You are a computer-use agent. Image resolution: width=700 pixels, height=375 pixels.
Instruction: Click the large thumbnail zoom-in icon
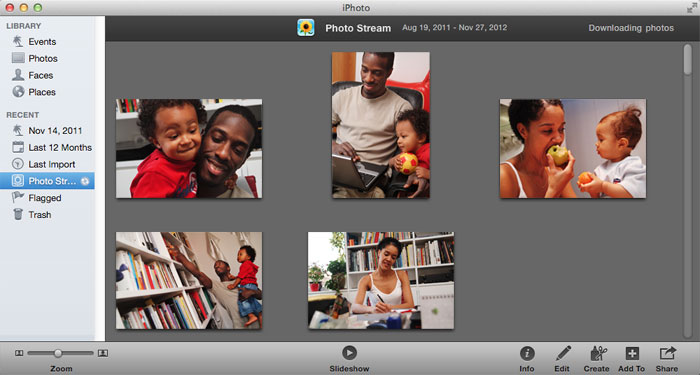(x=103, y=353)
